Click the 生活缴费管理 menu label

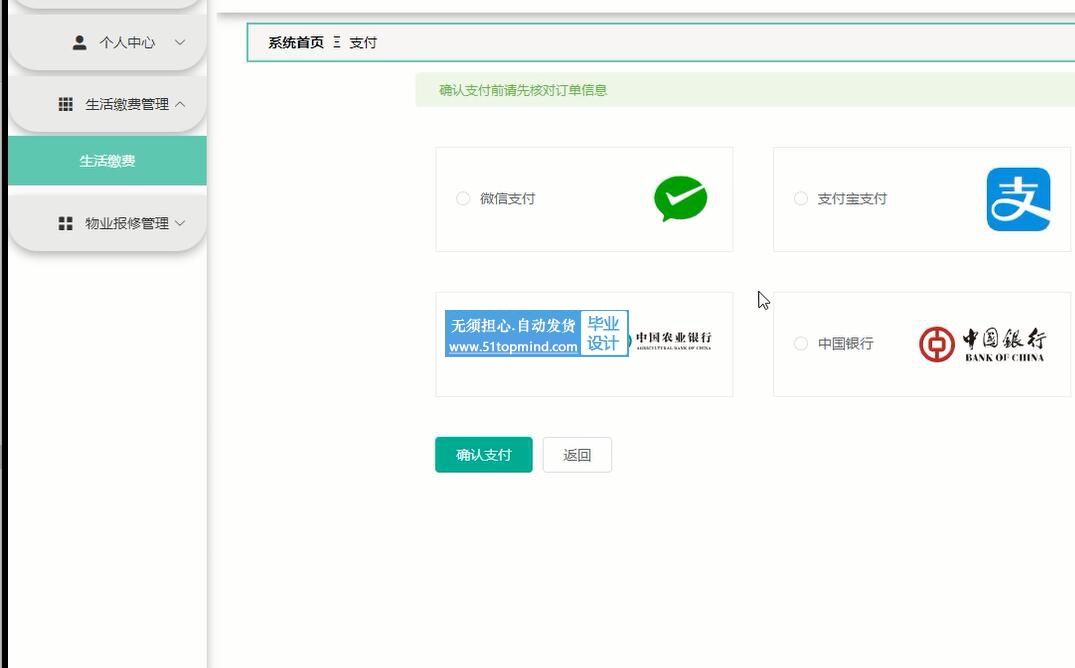127,104
